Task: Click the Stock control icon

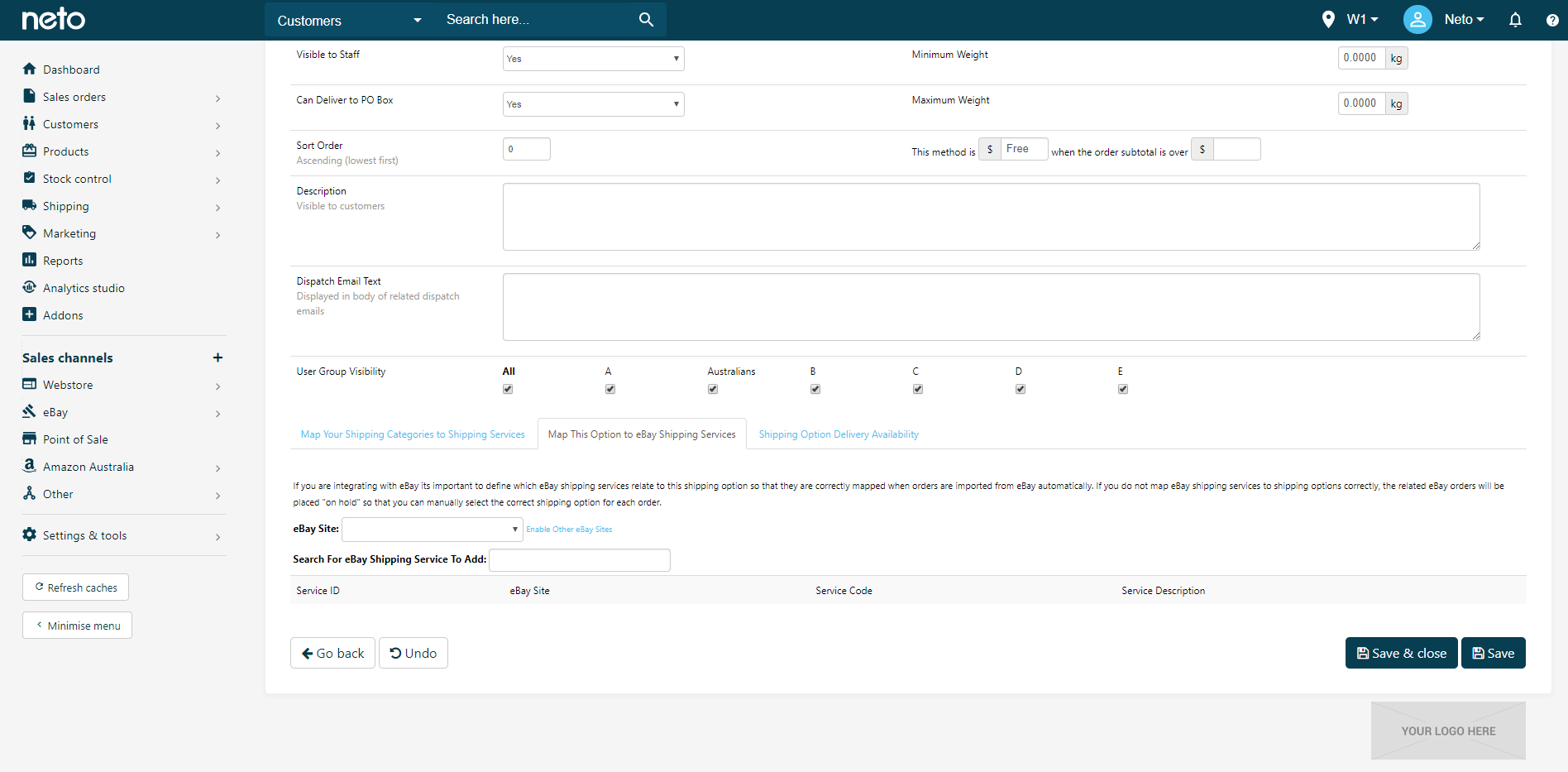Action: [30, 178]
